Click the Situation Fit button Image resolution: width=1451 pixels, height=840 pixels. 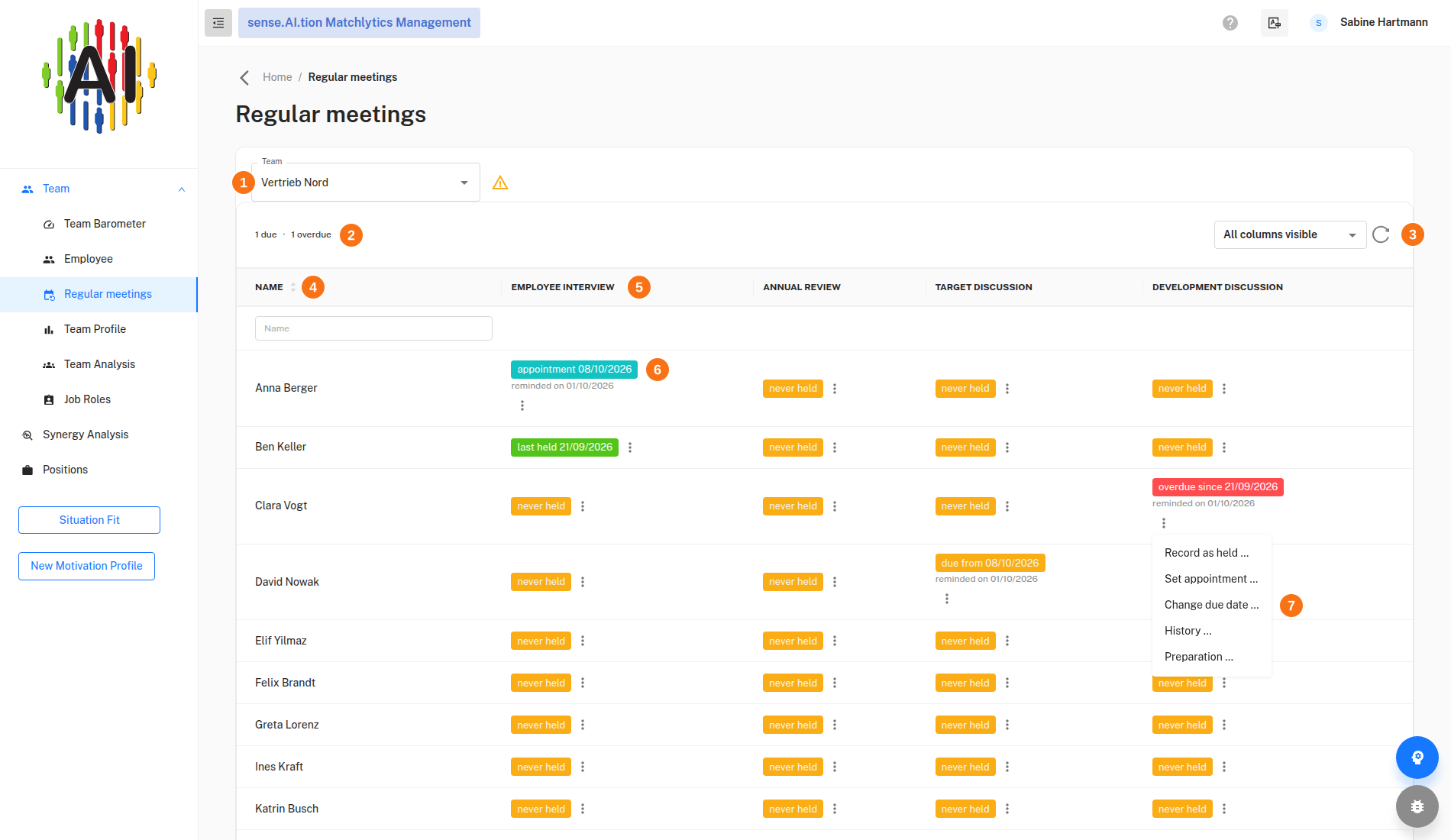[x=89, y=520]
